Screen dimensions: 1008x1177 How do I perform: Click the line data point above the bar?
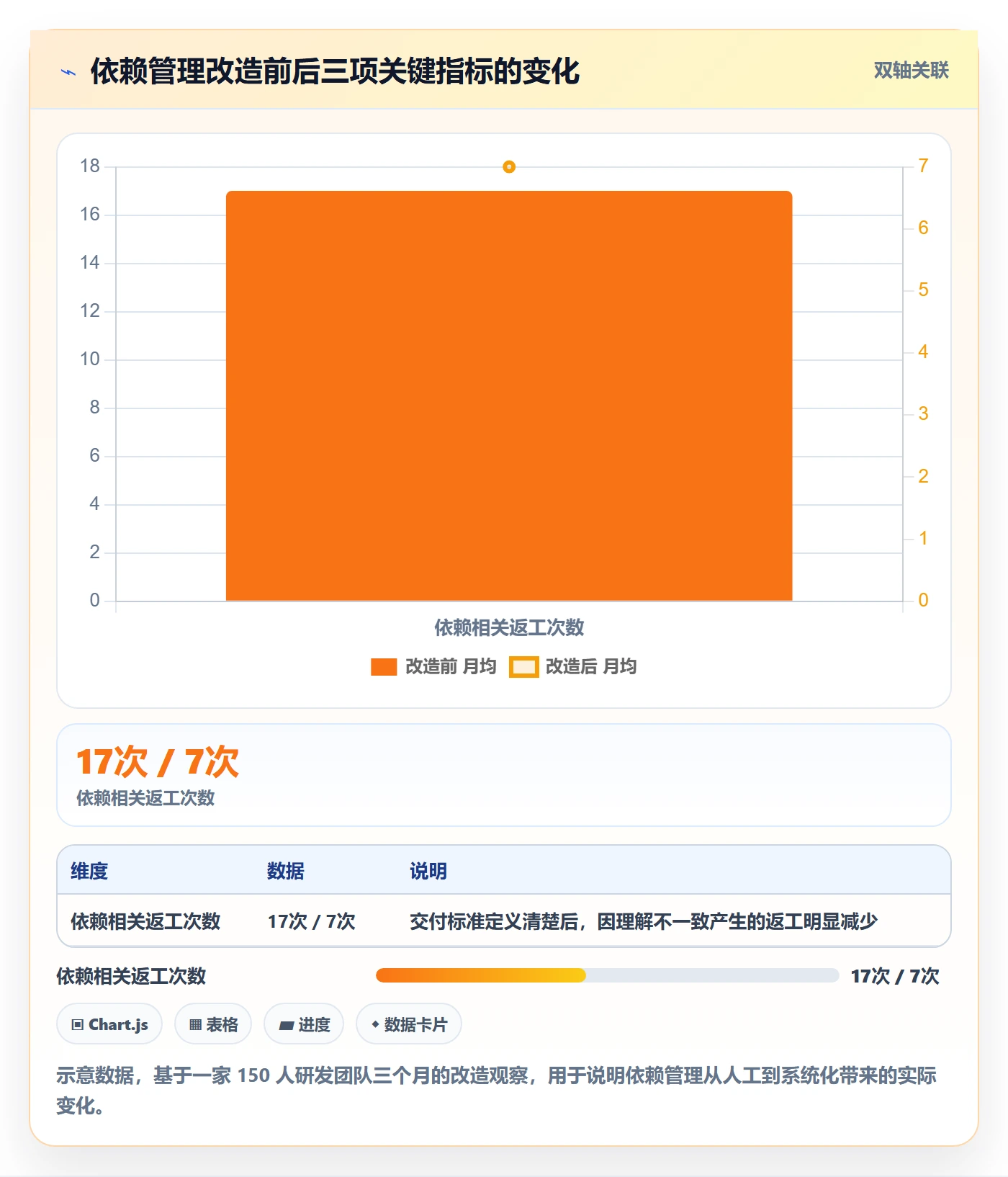(x=509, y=167)
